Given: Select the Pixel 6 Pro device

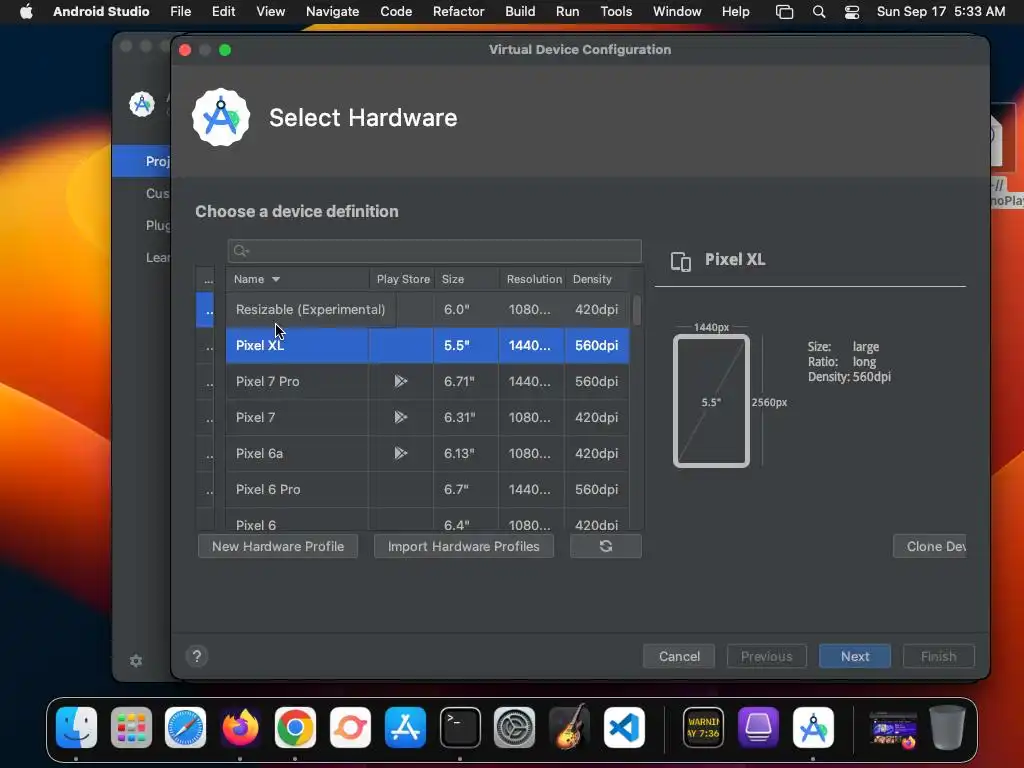Looking at the screenshot, I should click(x=428, y=488).
